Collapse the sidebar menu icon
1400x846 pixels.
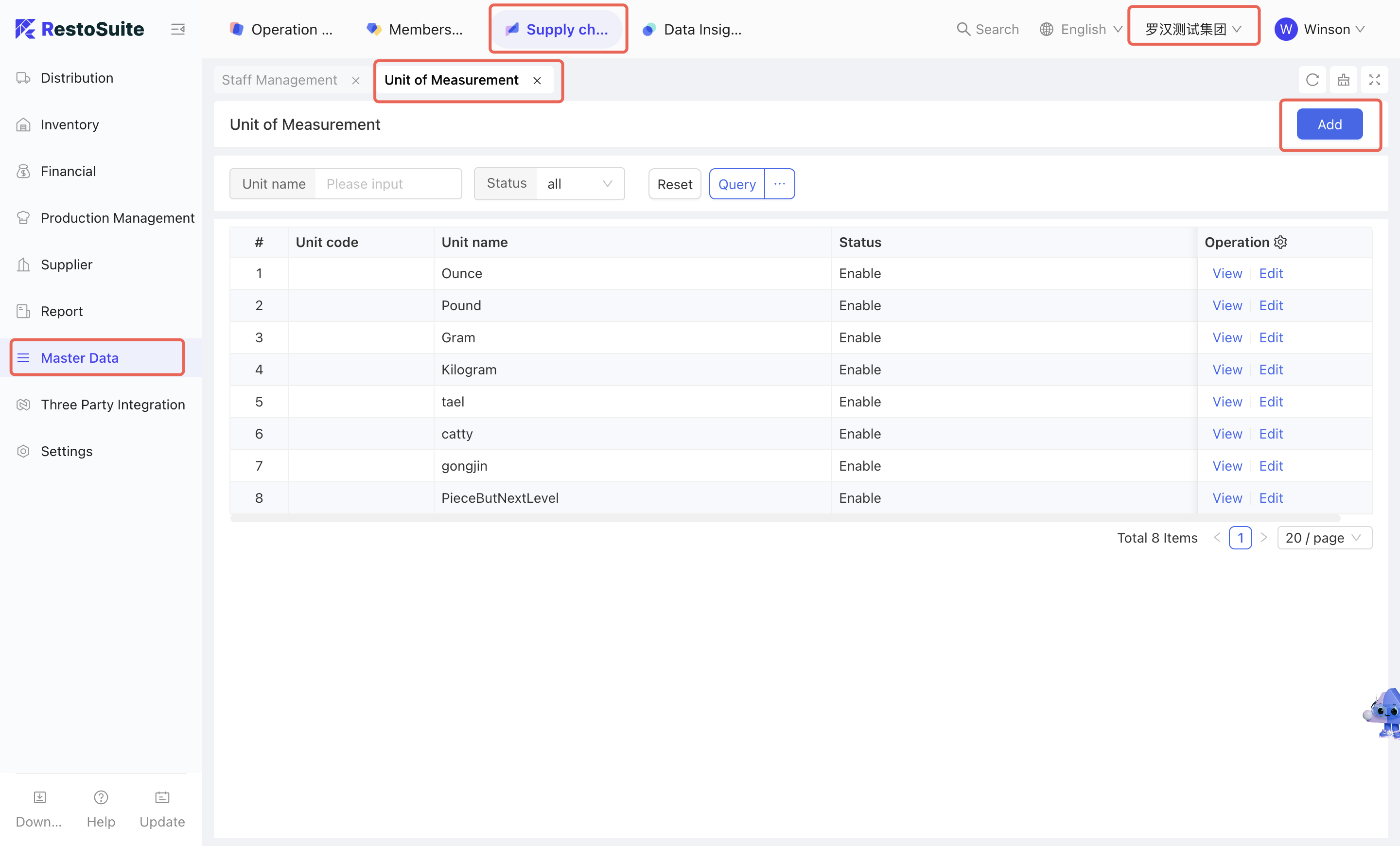point(178,29)
